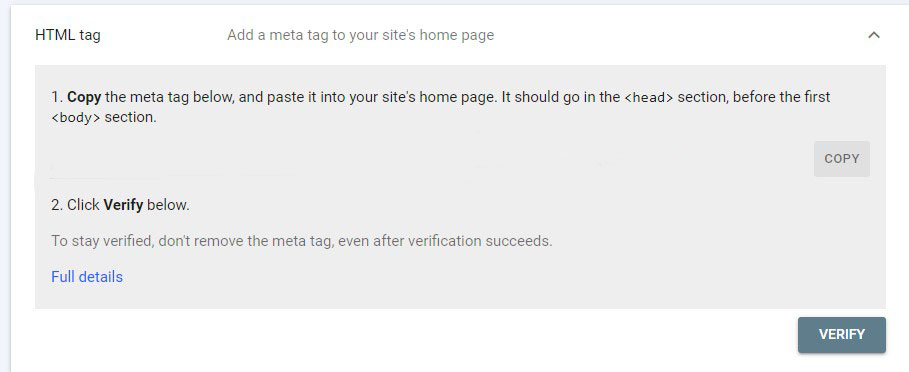This screenshot has width=909, height=372.
Task: Click the VERIFY button
Action: (842, 334)
